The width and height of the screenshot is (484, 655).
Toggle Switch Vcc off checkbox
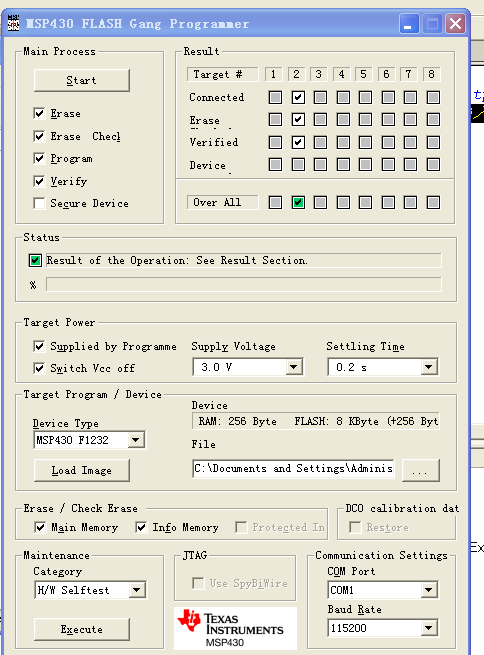pyautogui.click(x=39, y=368)
